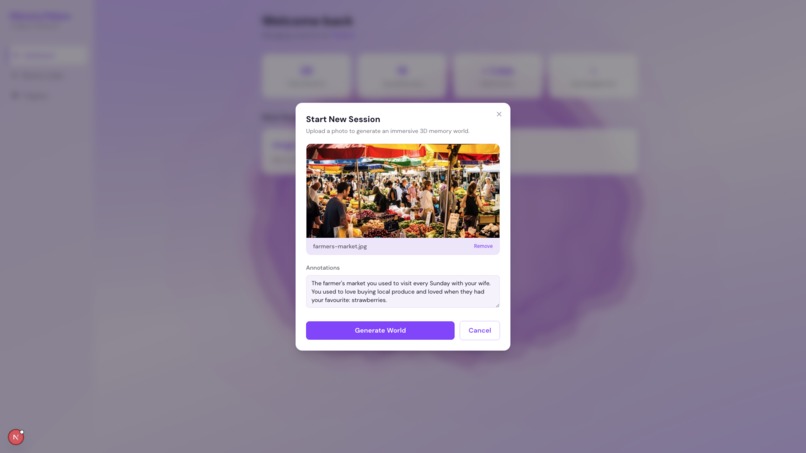Select the highlighted first sidebar item
The height and width of the screenshot is (453, 806).
pyautogui.click(x=48, y=55)
